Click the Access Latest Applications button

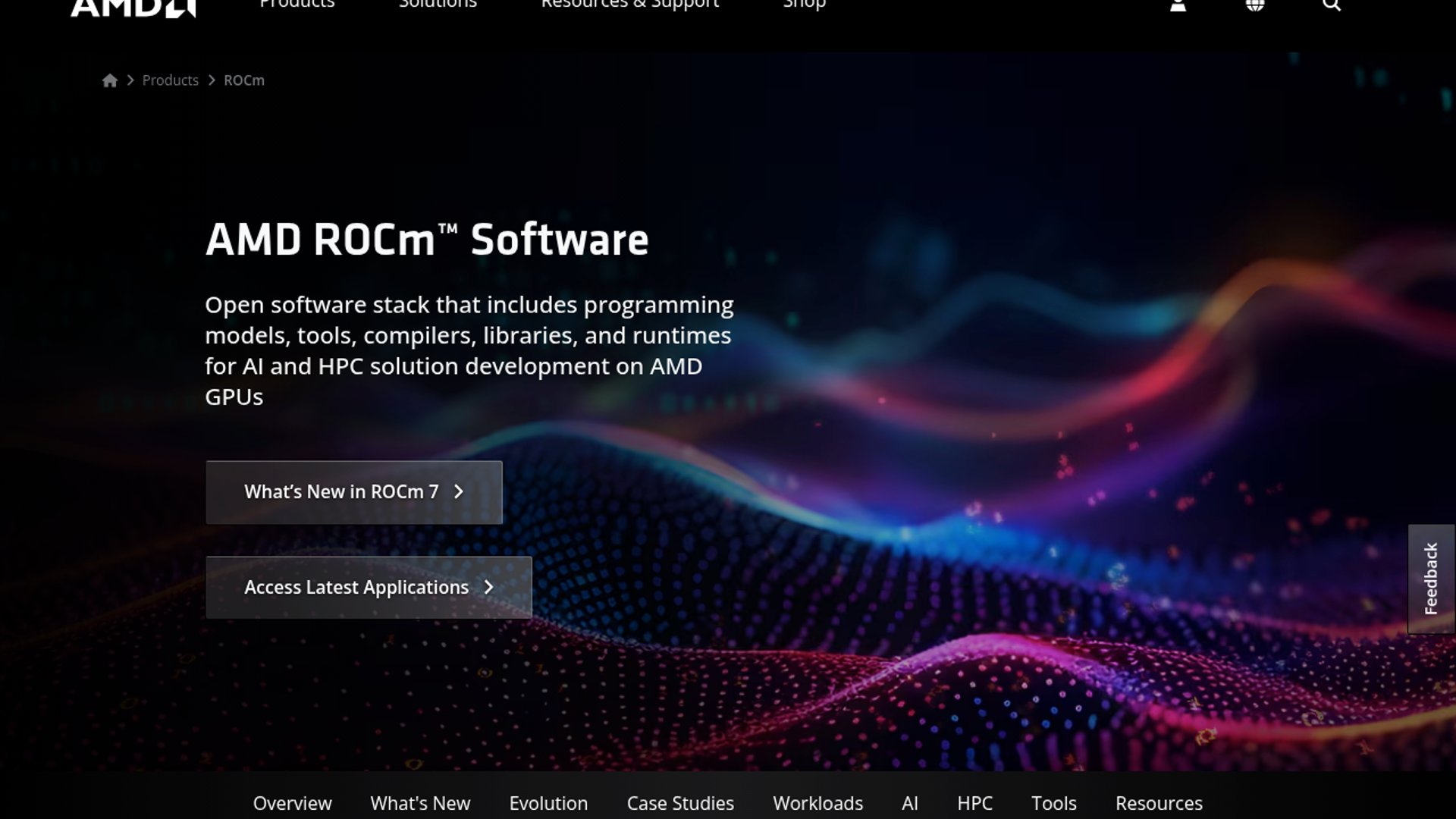click(x=368, y=588)
